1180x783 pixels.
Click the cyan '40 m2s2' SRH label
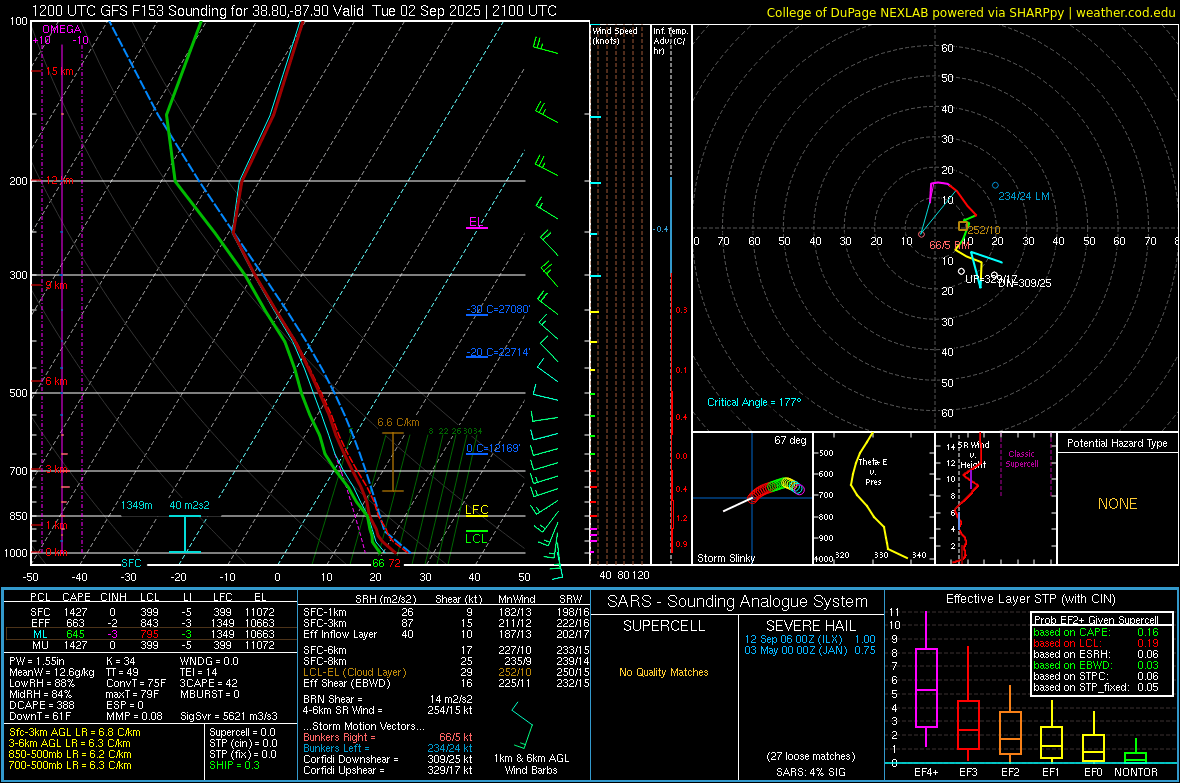189,505
